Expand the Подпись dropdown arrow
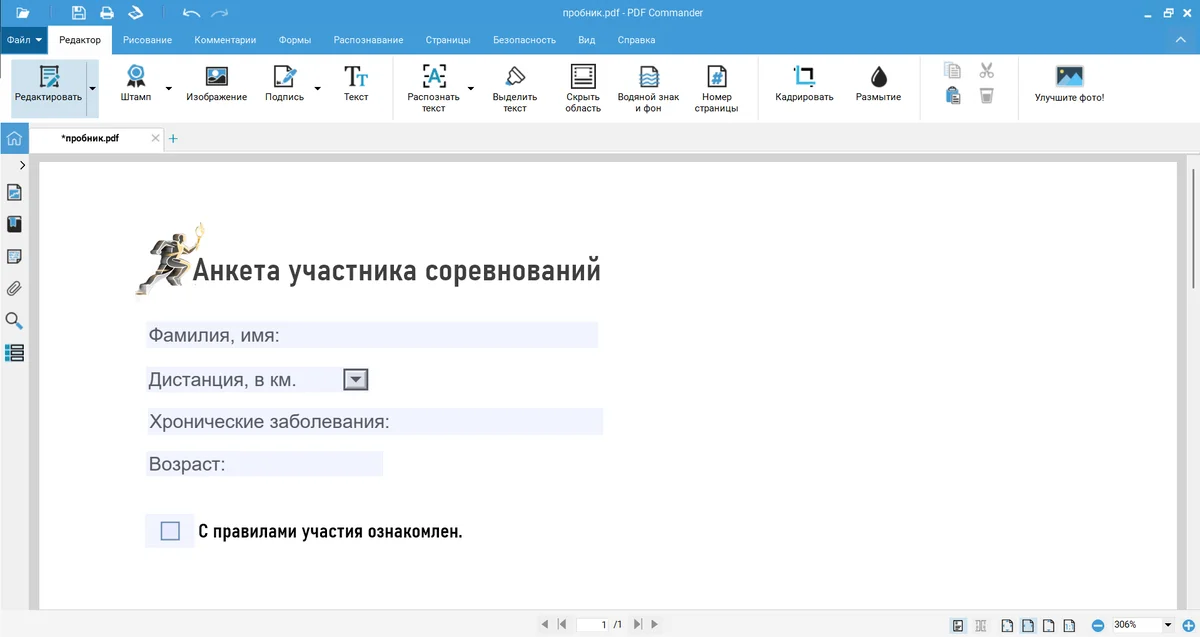Screen dimensions: 1200x637 pyautogui.click(x=318, y=88)
